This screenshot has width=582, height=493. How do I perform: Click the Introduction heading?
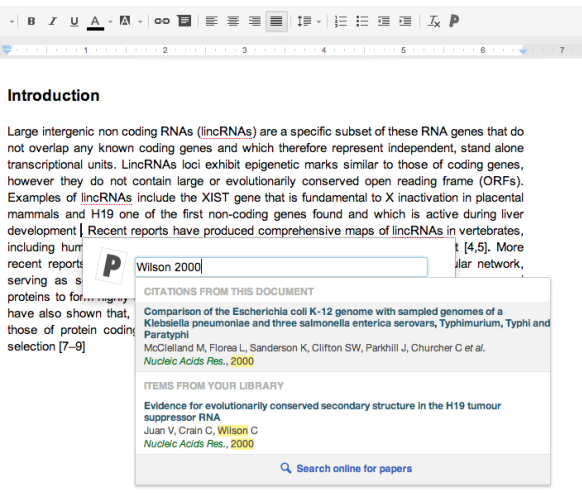(x=53, y=95)
